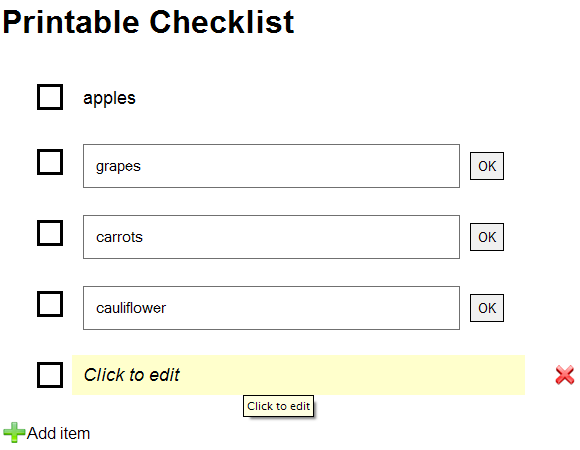Check the box beside Click to edit
Image resolution: width=580 pixels, height=450 pixels.
point(50,375)
